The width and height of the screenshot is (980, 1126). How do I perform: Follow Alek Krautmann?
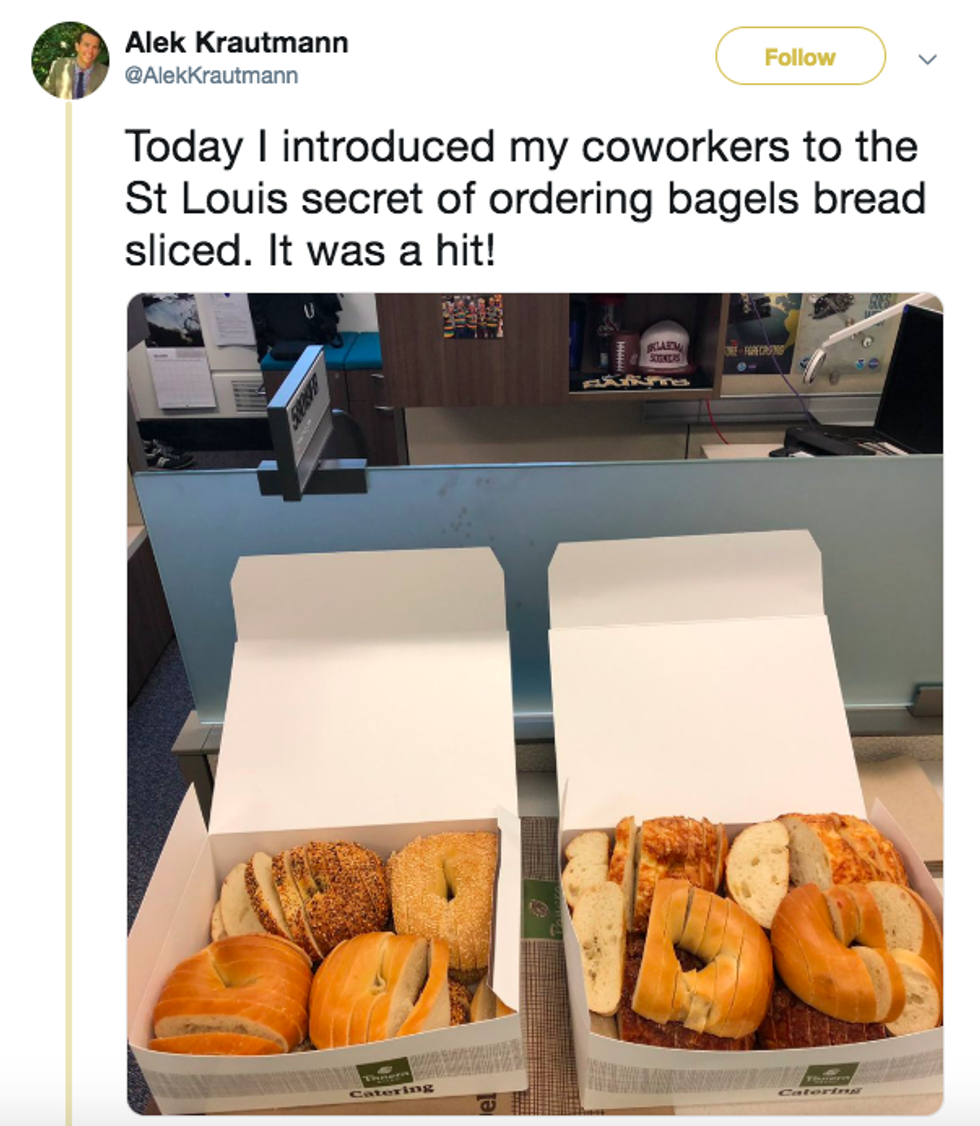[800, 57]
